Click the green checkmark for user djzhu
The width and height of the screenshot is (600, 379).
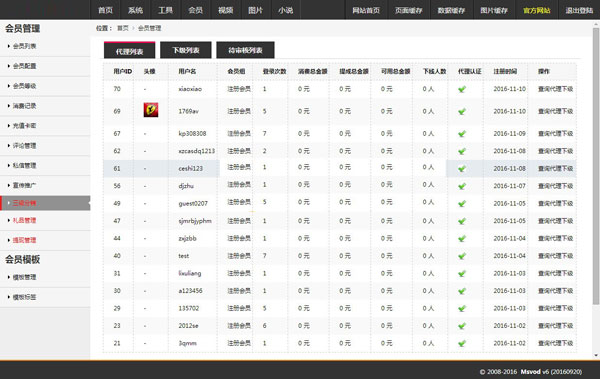[462, 186]
